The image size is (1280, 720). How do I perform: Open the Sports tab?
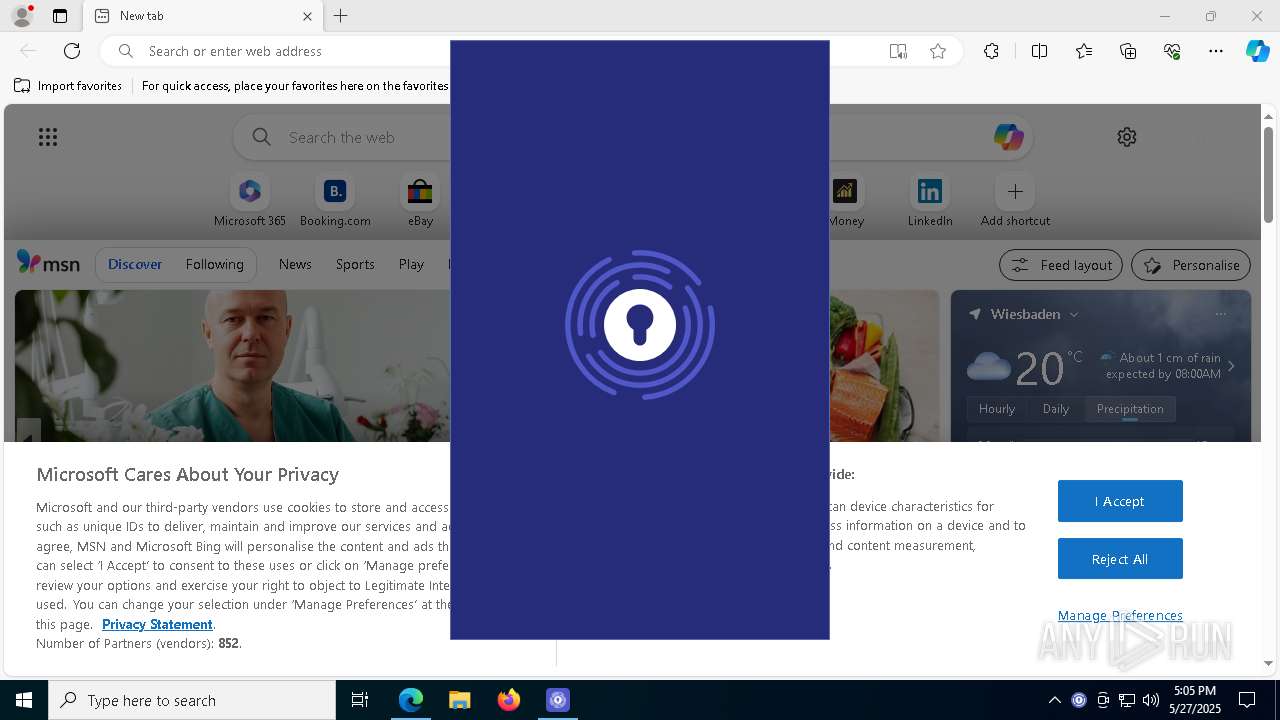coord(355,264)
